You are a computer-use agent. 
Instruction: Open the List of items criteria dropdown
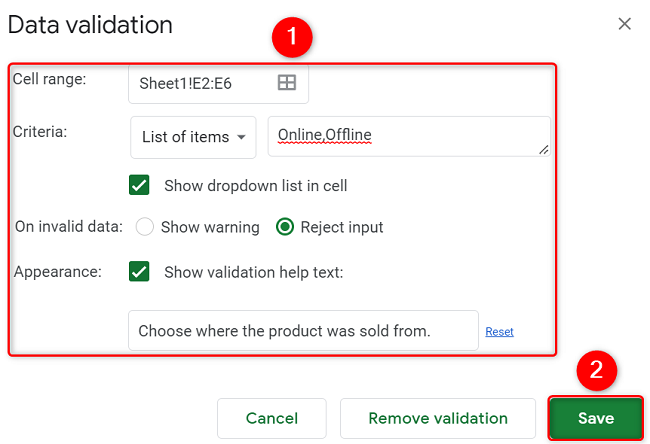[x=193, y=137]
